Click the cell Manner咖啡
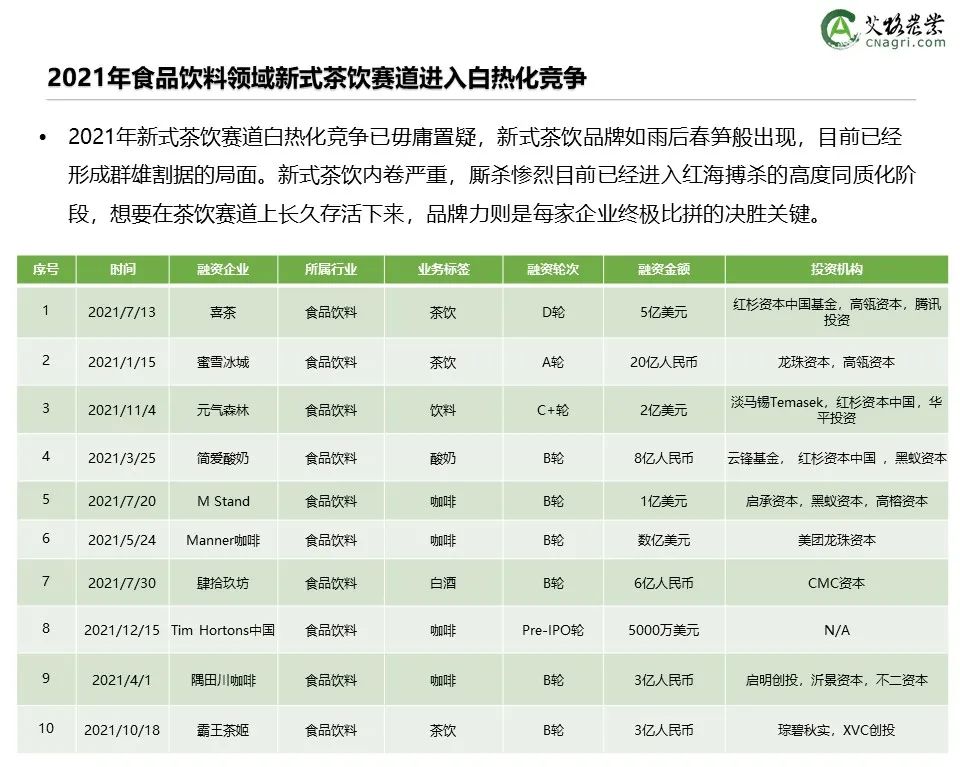 [223, 541]
